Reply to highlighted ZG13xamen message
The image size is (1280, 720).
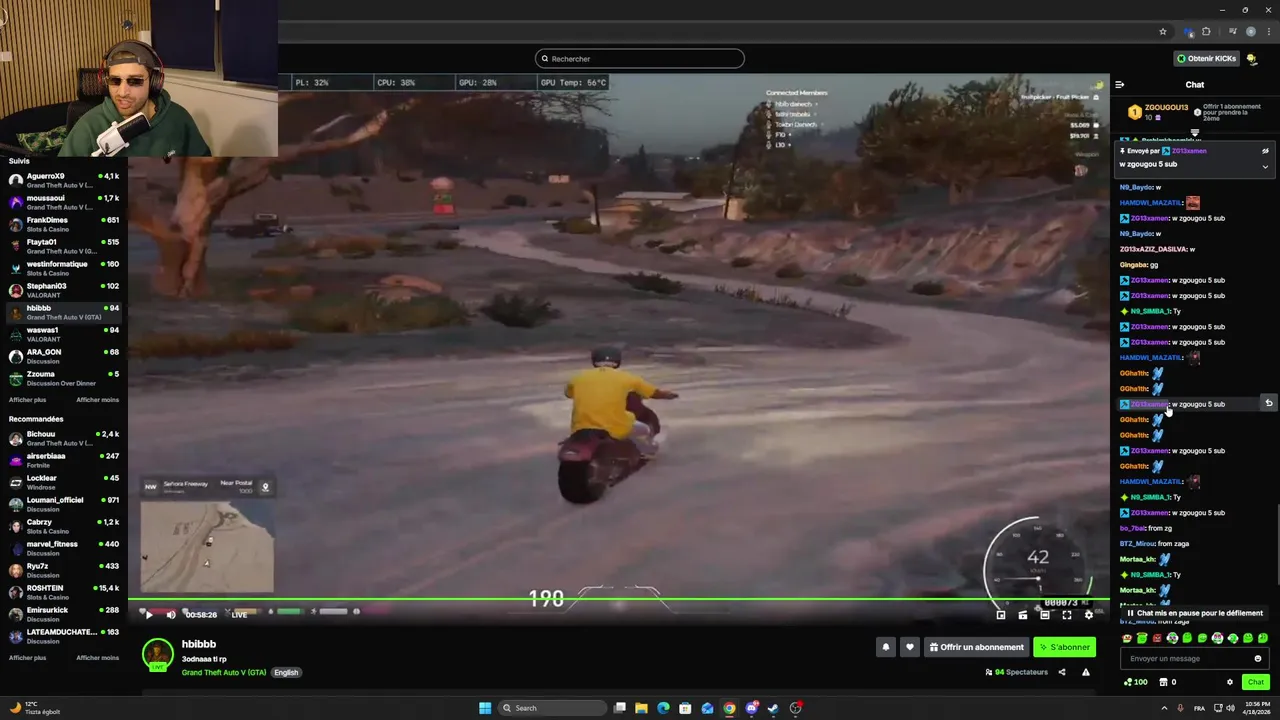[x=1268, y=403]
